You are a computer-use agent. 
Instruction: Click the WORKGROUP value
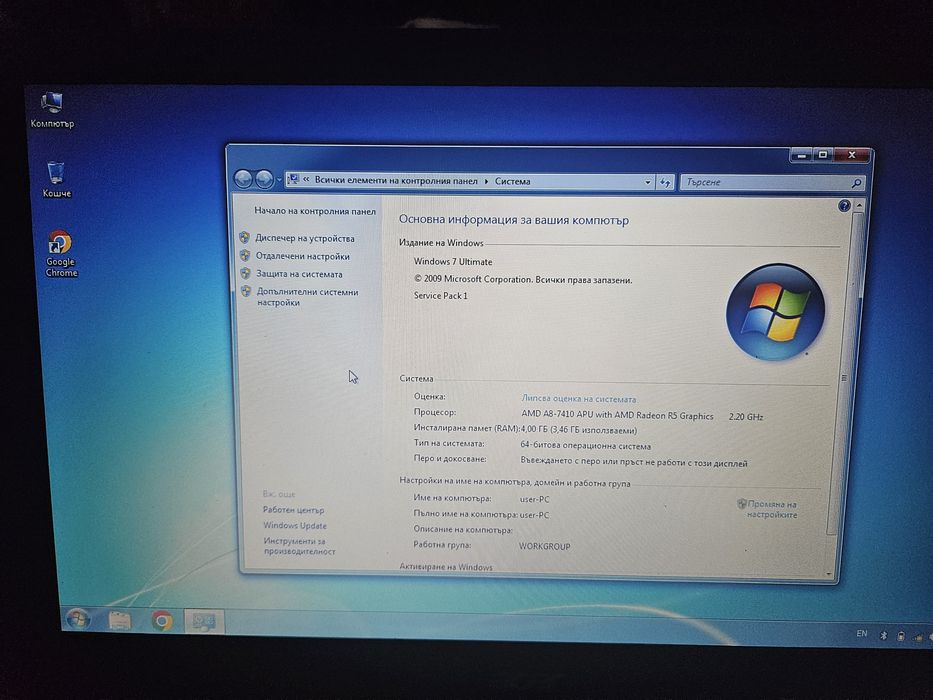click(x=544, y=546)
